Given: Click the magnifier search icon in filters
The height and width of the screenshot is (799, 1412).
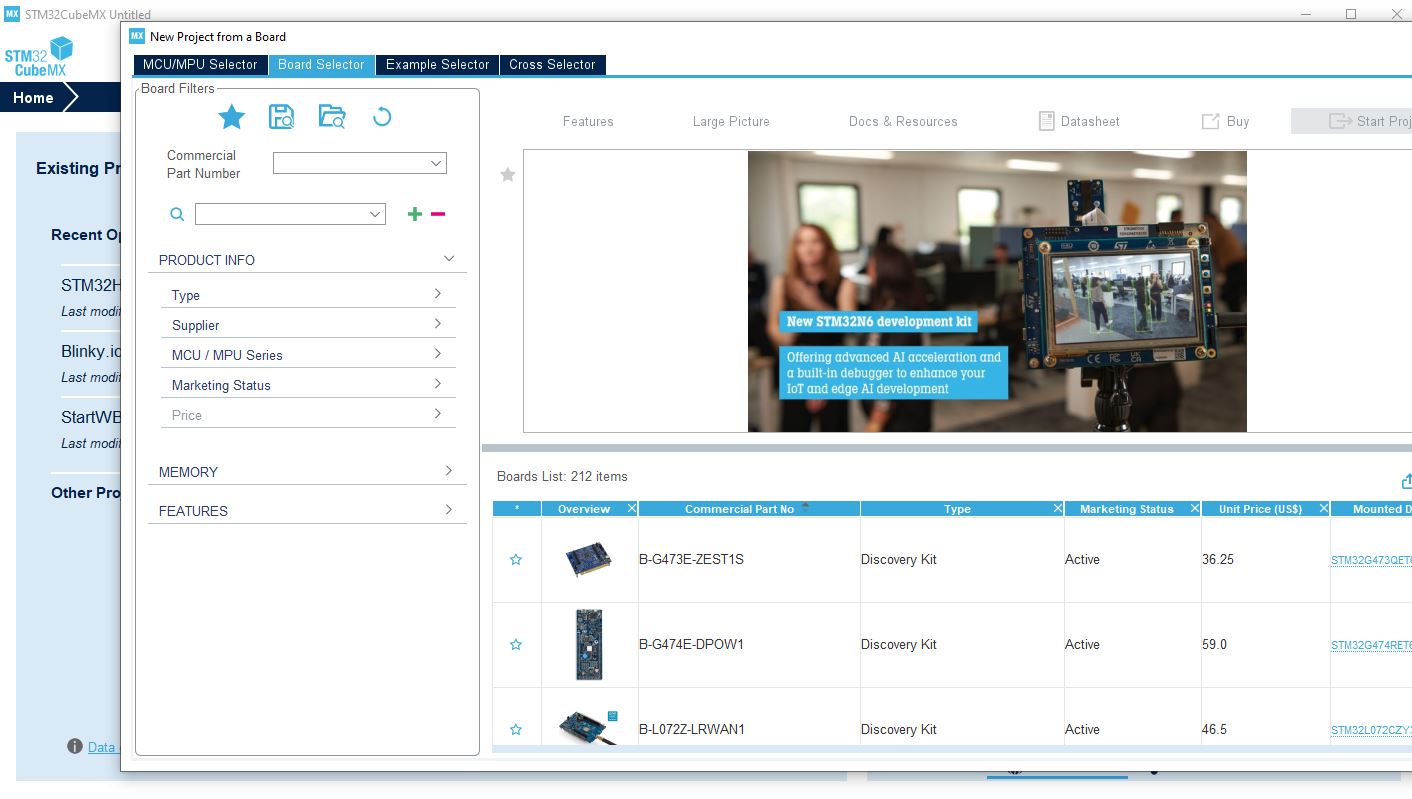Looking at the screenshot, I should tap(177, 214).
